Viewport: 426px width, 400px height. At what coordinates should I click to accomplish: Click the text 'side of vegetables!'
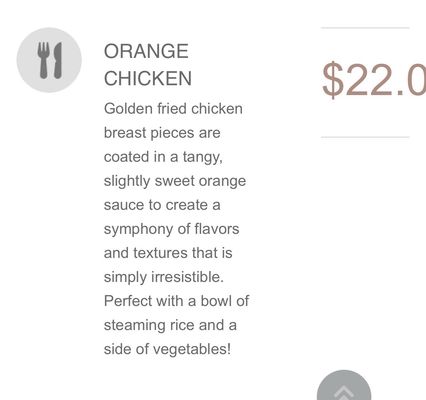point(167,349)
